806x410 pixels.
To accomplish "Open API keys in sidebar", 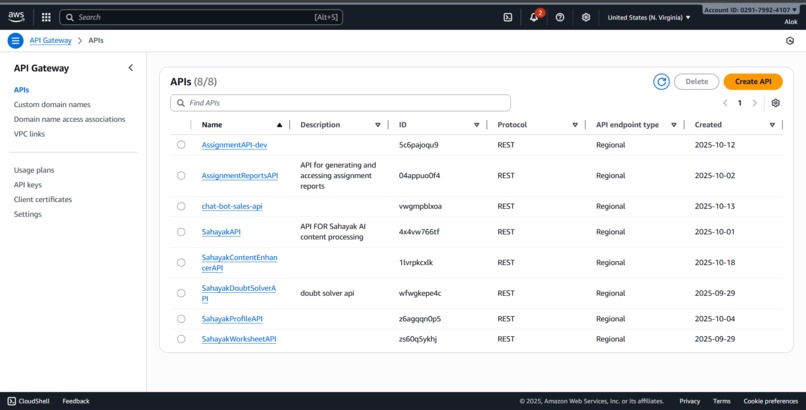I will click(x=28, y=184).
